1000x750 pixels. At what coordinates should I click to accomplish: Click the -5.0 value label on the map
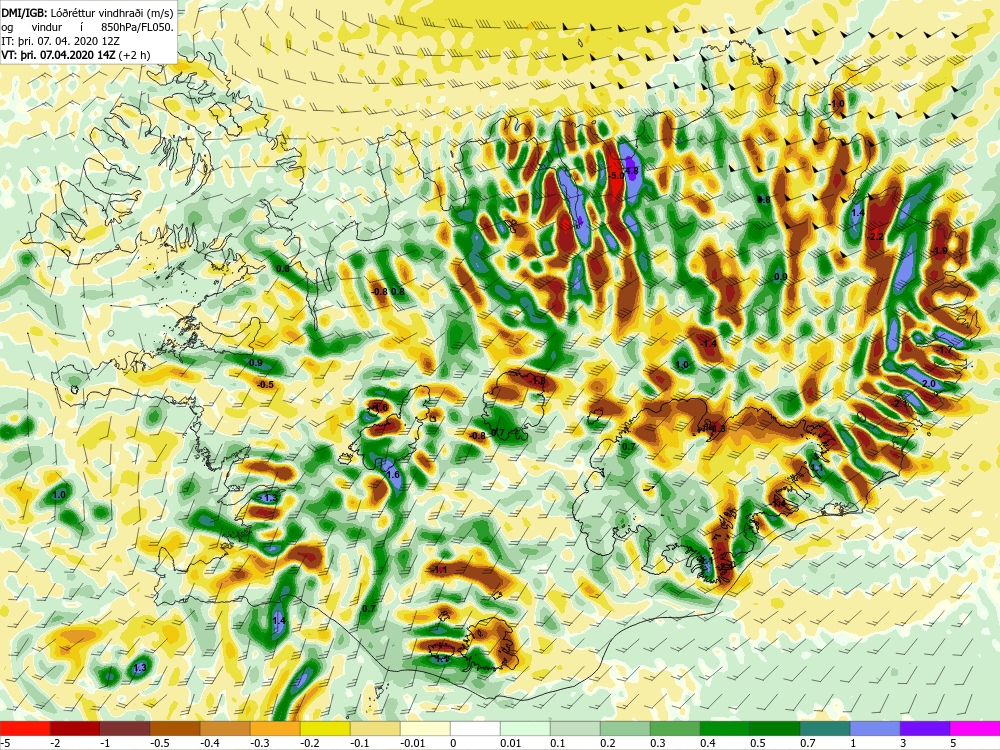616,175
